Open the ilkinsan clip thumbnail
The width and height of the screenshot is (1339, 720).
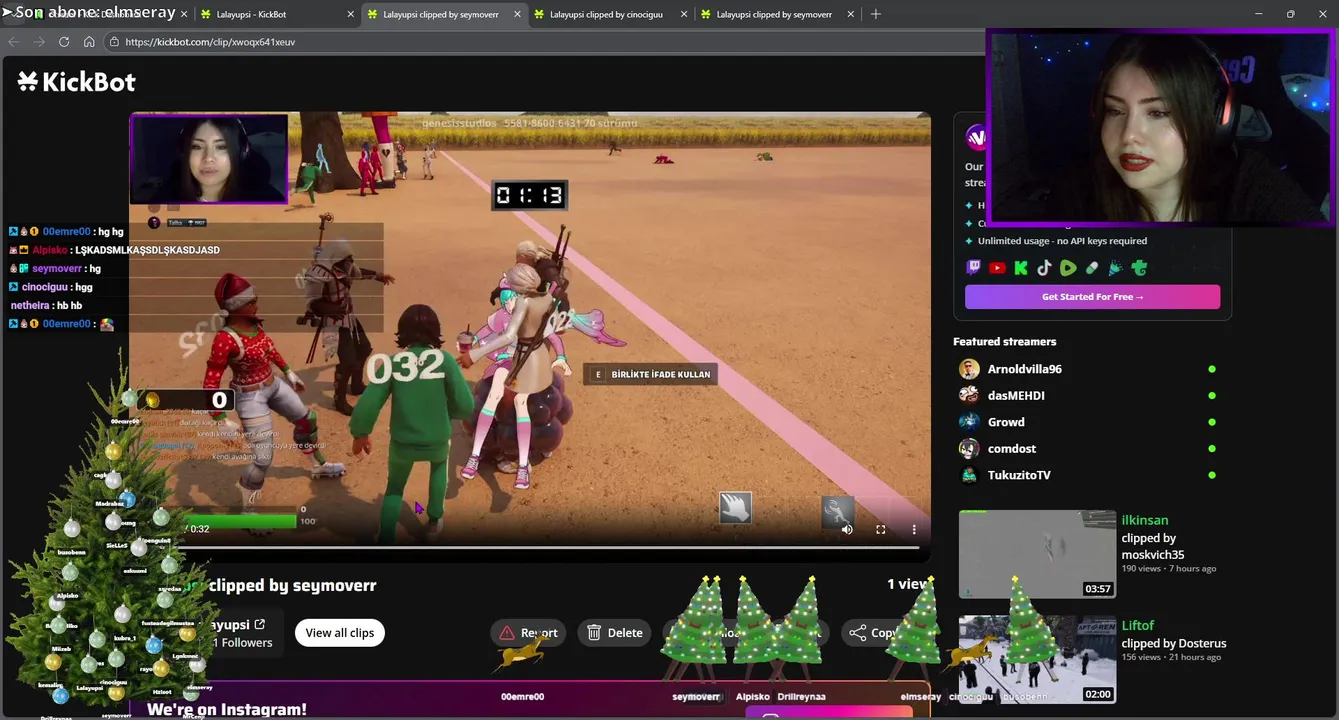1037,554
